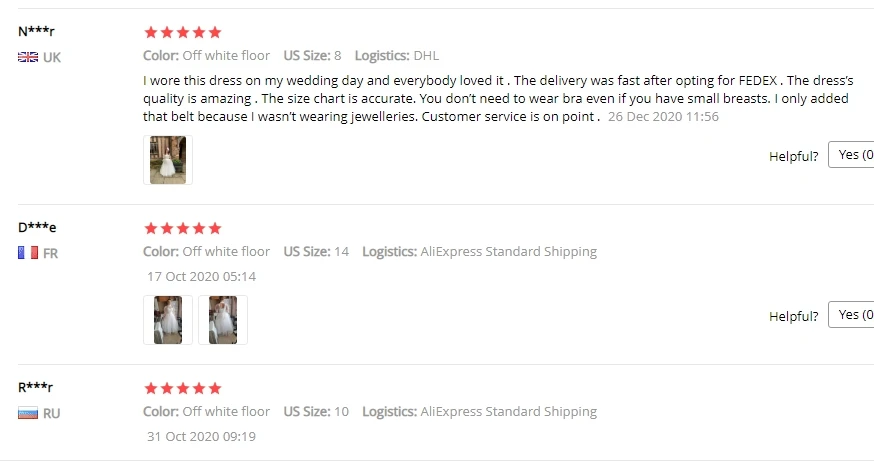The height and width of the screenshot is (462, 874).
Task: Click the star rating on R***r's review
Action: [x=183, y=389]
